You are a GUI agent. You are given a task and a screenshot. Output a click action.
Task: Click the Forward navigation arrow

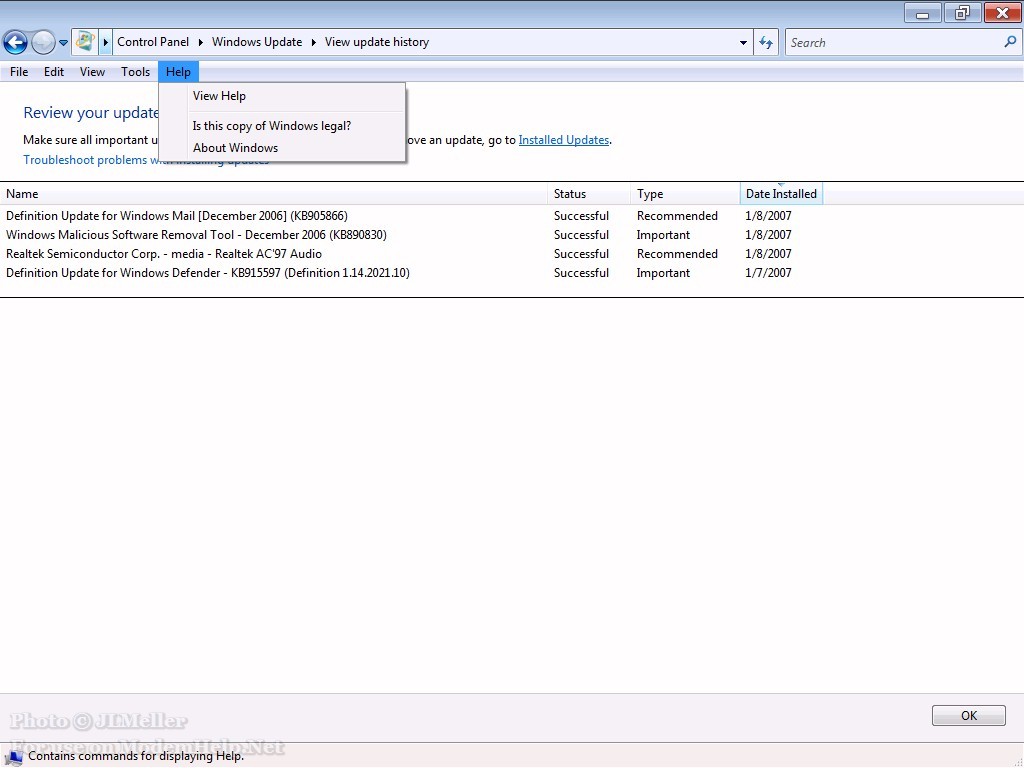(43, 42)
